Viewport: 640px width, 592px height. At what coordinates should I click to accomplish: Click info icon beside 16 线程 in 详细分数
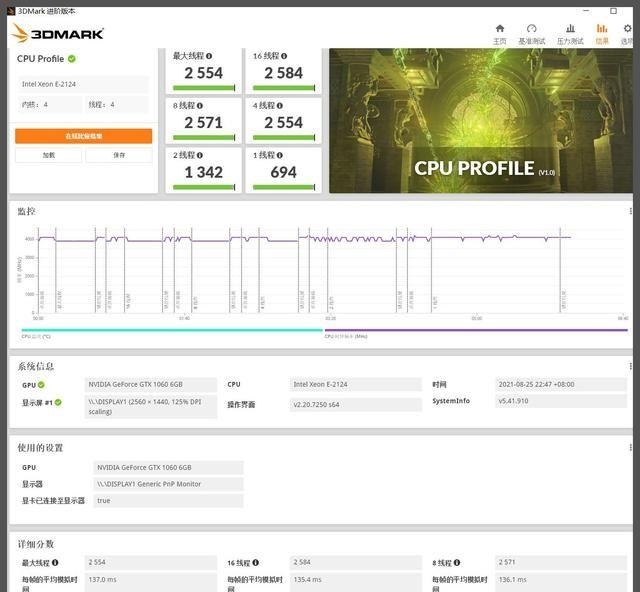256,562
